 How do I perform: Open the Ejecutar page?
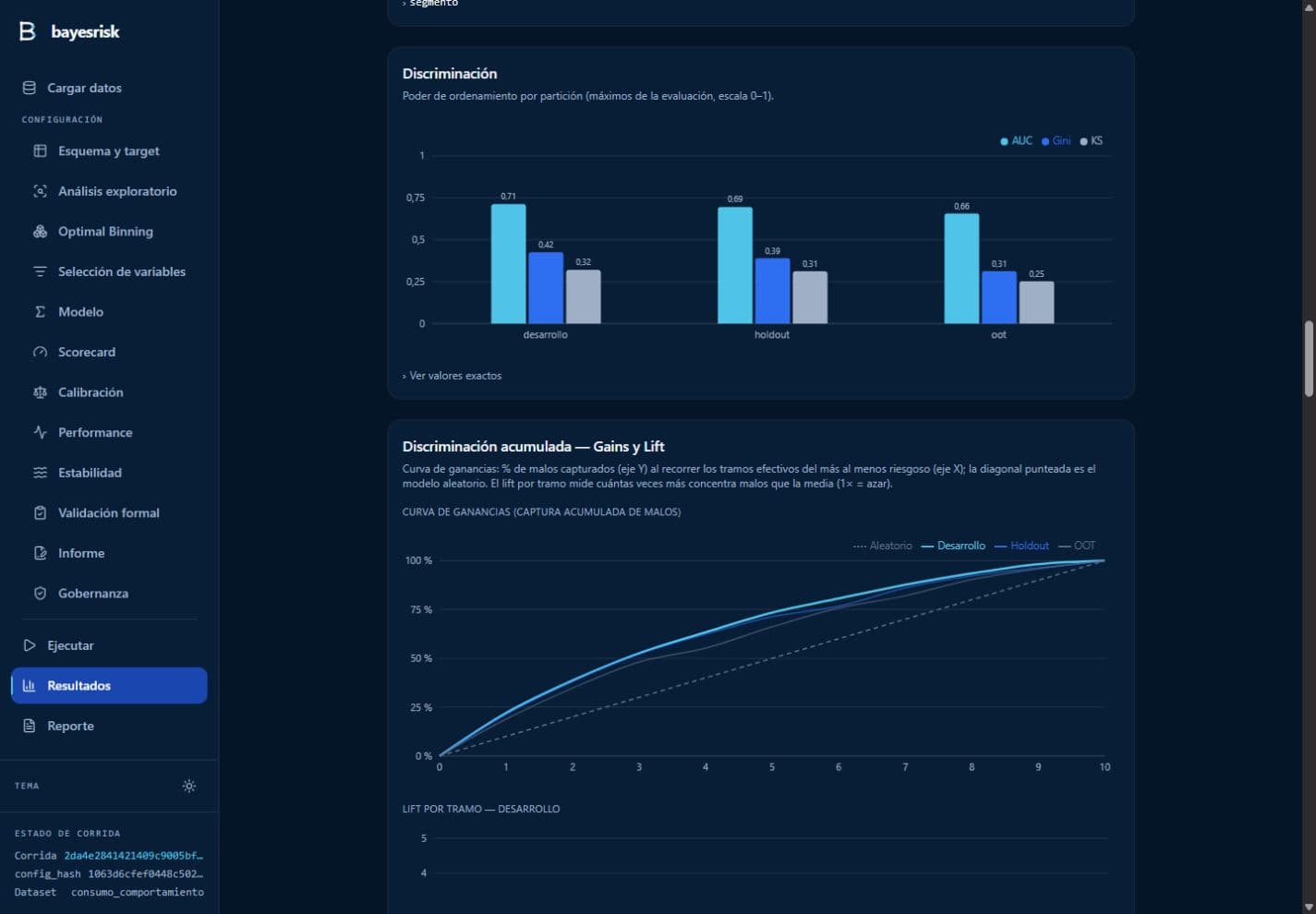click(109, 645)
